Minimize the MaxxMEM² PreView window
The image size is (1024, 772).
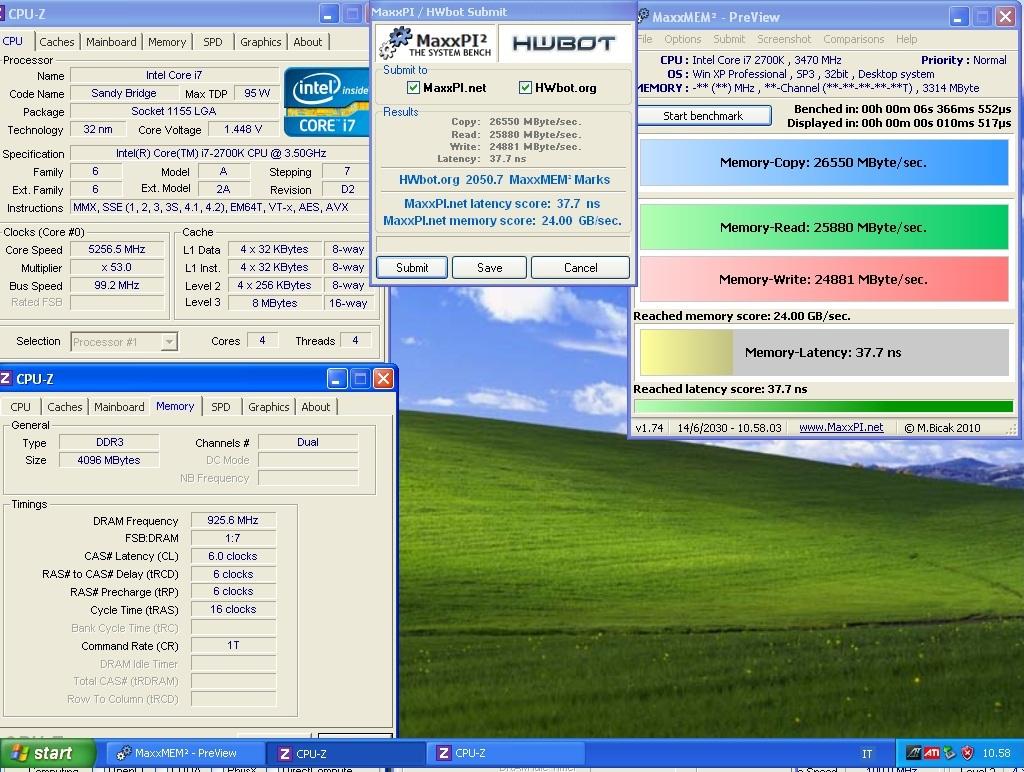[958, 17]
